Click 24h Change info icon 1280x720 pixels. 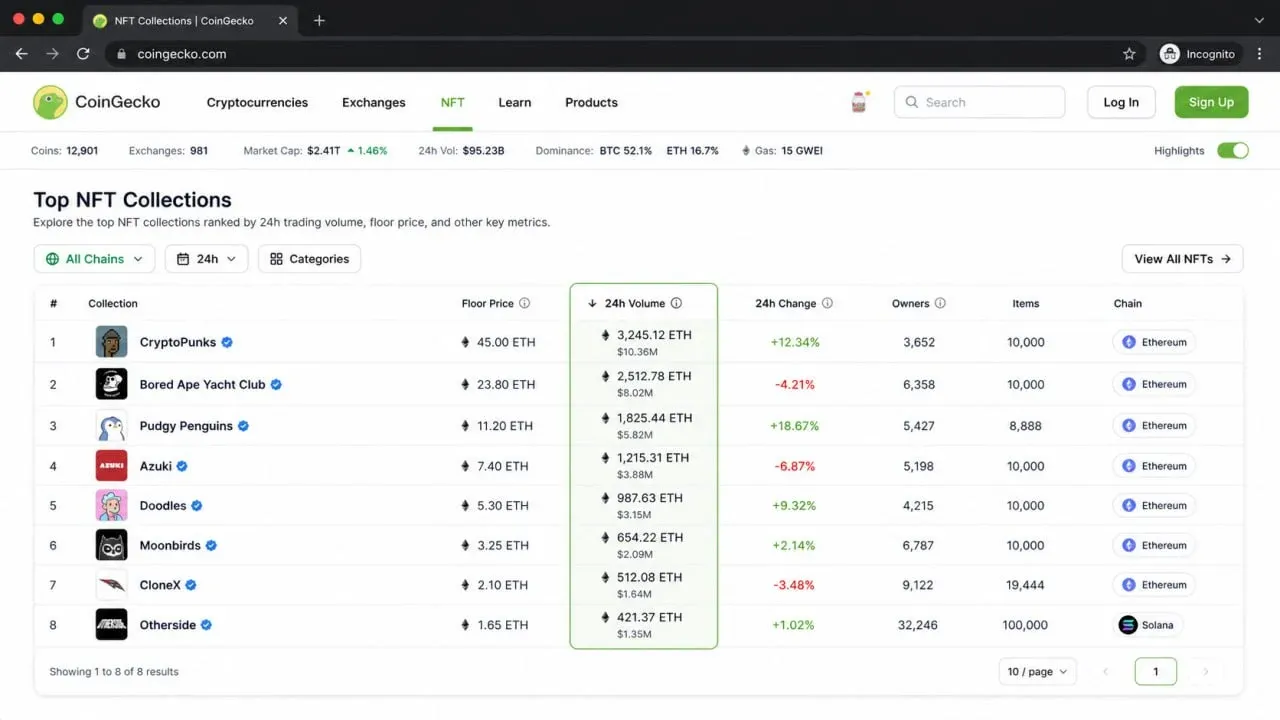click(827, 303)
